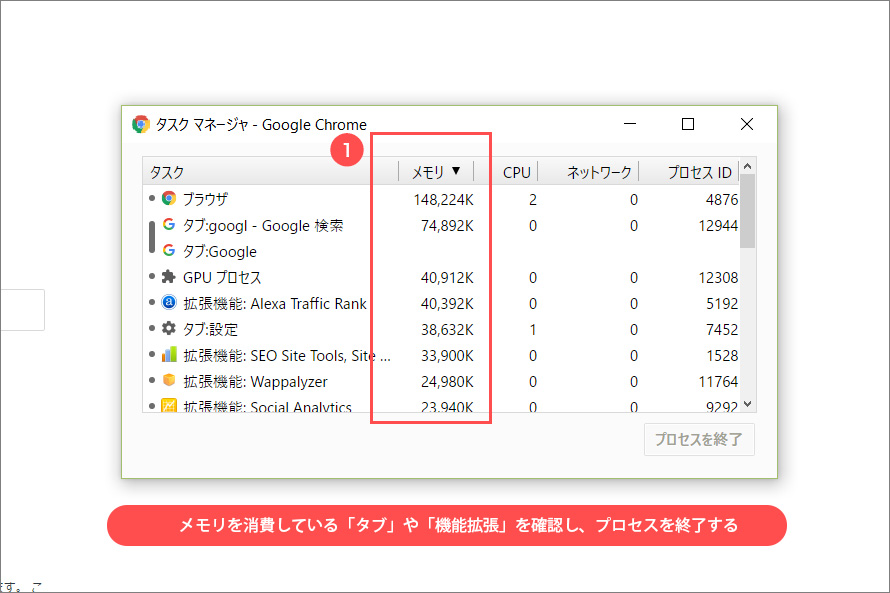Select the タブ:googl - Google 検索 row
The width and height of the screenshot is (890, 593).
441,225
